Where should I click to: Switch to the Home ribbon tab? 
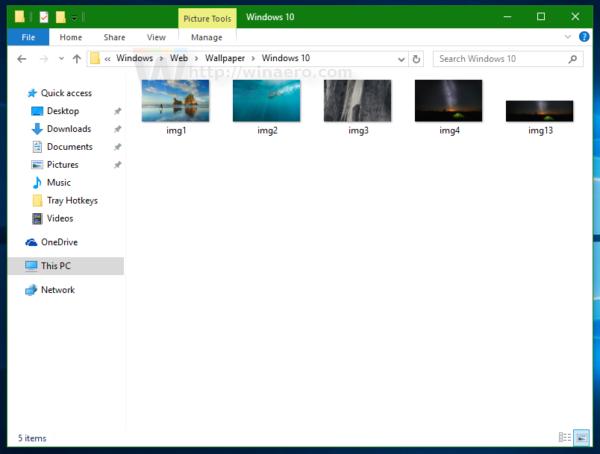coord(71,37)
